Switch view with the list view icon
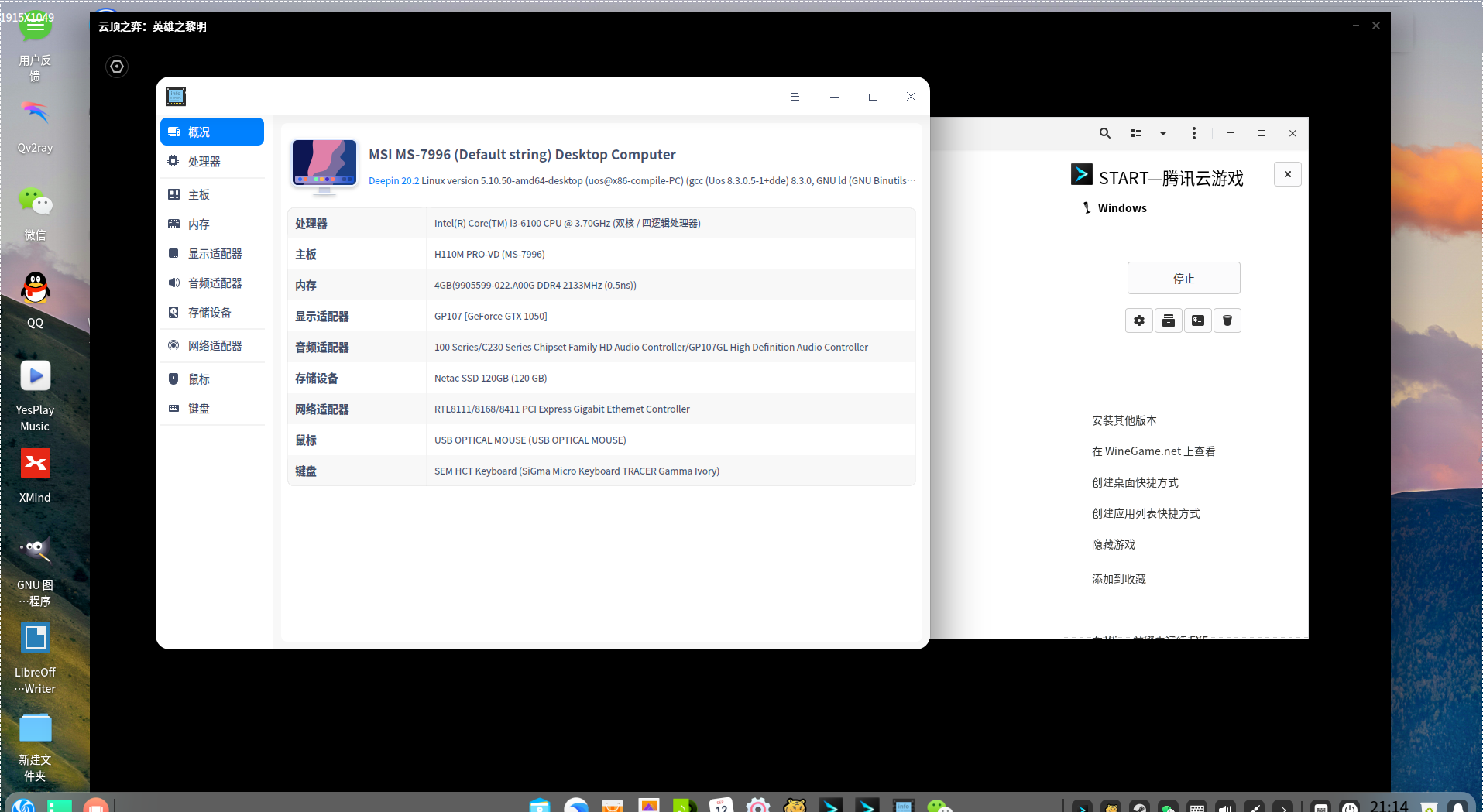This screenshot has width=1483, height=812. click(x=1136, y=133)
